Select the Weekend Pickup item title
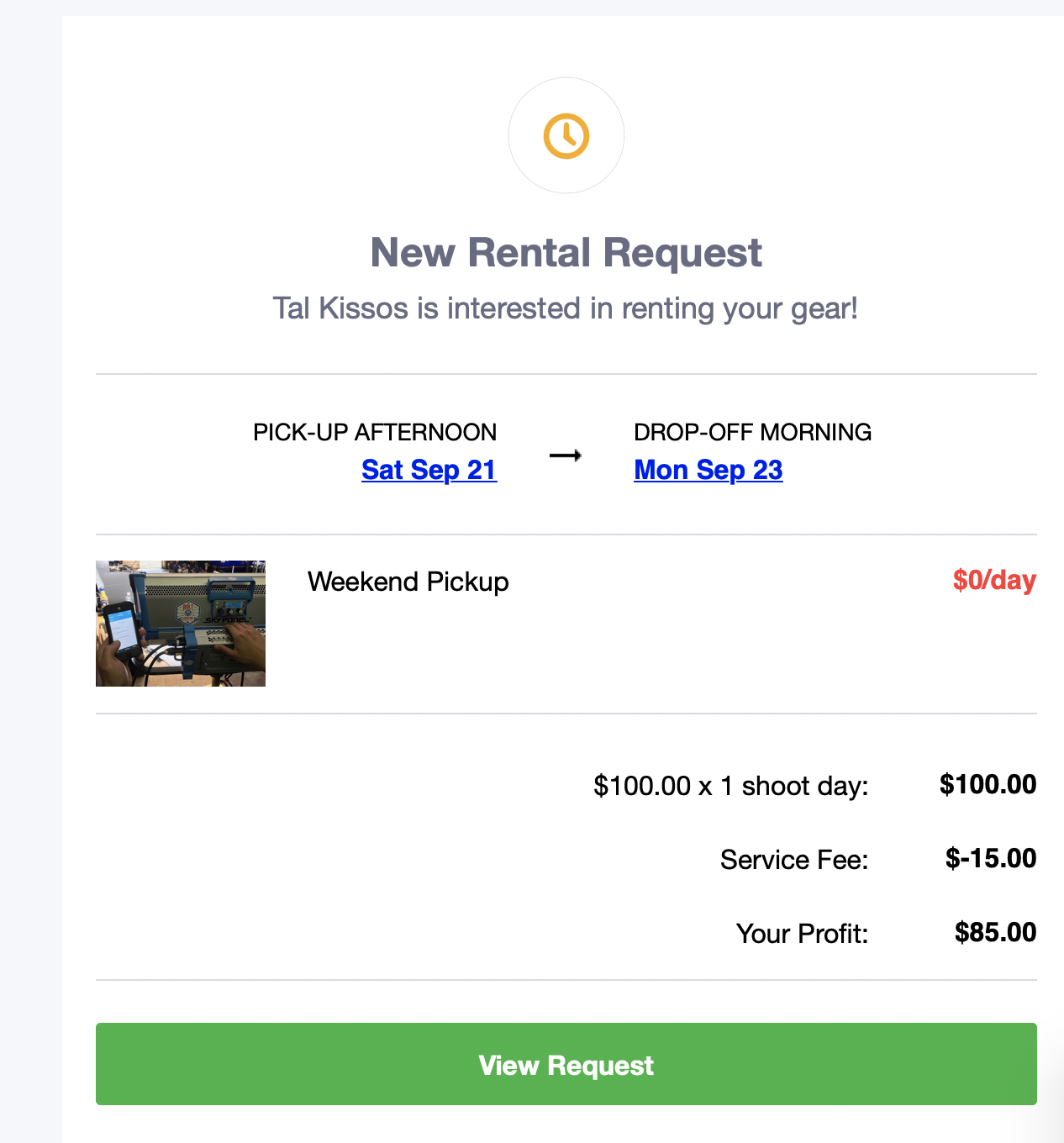The width and height of the screenshot is (1064, 1143). click(x=408, y=582)
